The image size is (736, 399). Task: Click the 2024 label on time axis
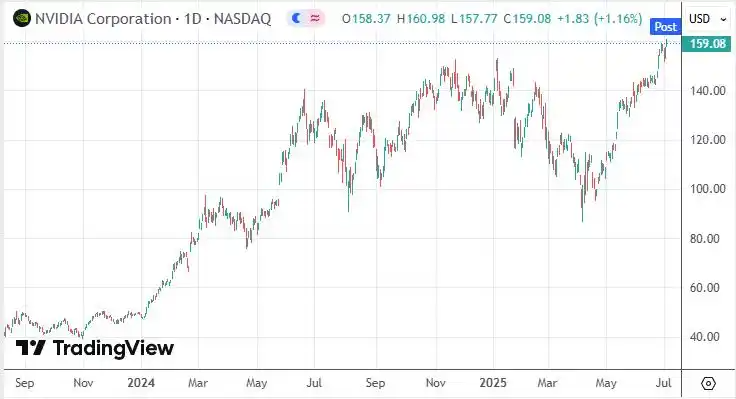[x=141, y=383]
